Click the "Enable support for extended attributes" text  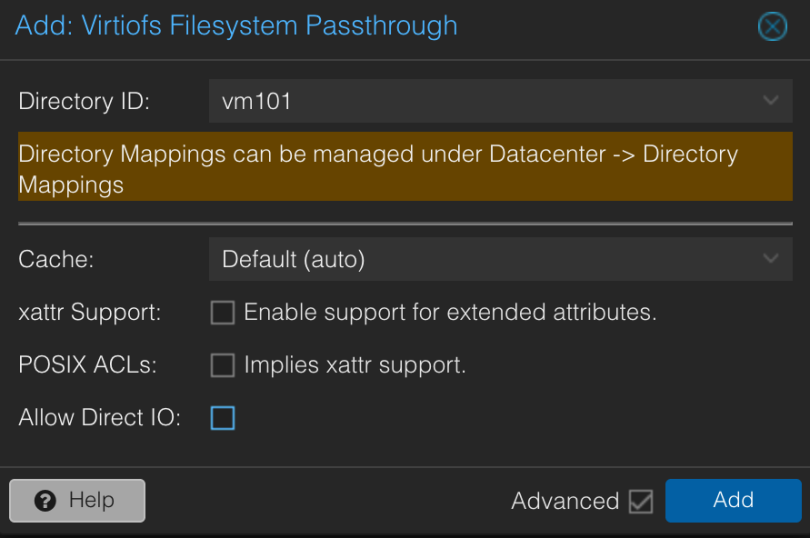(x=450, y=313)
